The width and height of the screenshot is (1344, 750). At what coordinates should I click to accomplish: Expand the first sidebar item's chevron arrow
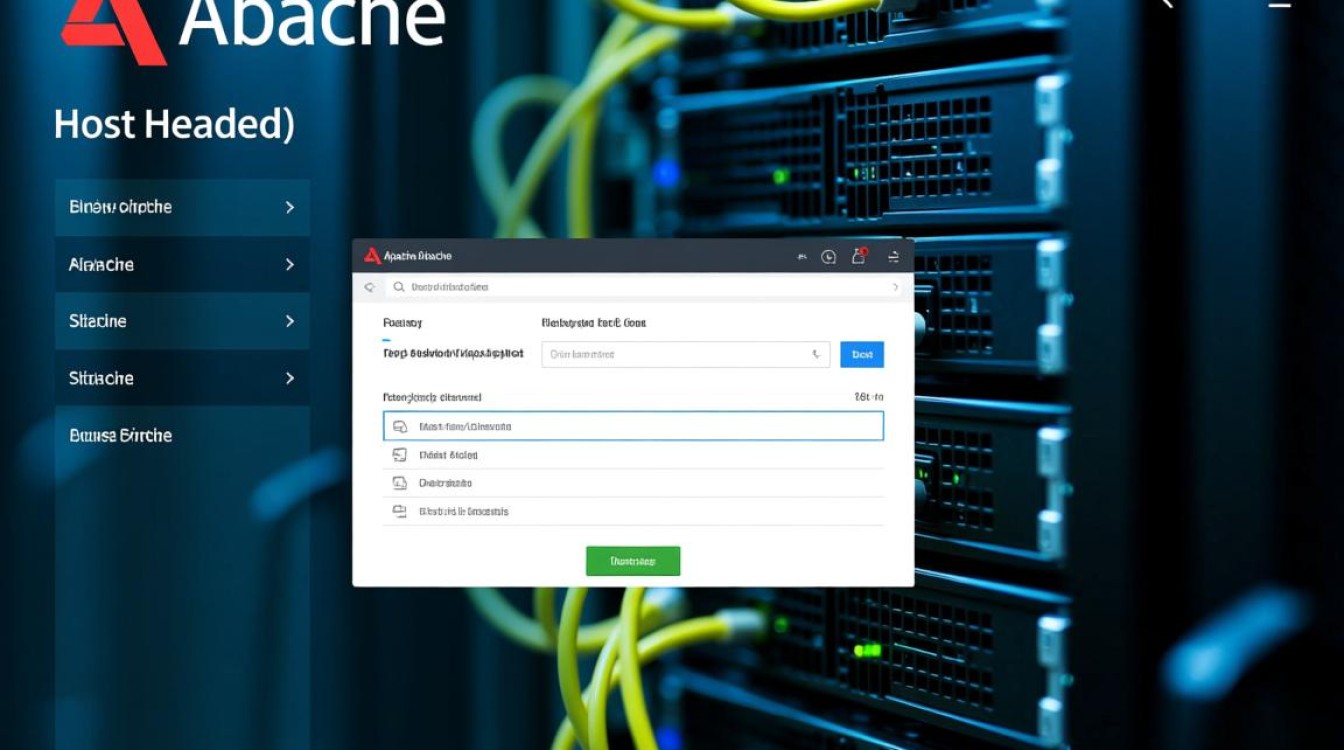290,207
